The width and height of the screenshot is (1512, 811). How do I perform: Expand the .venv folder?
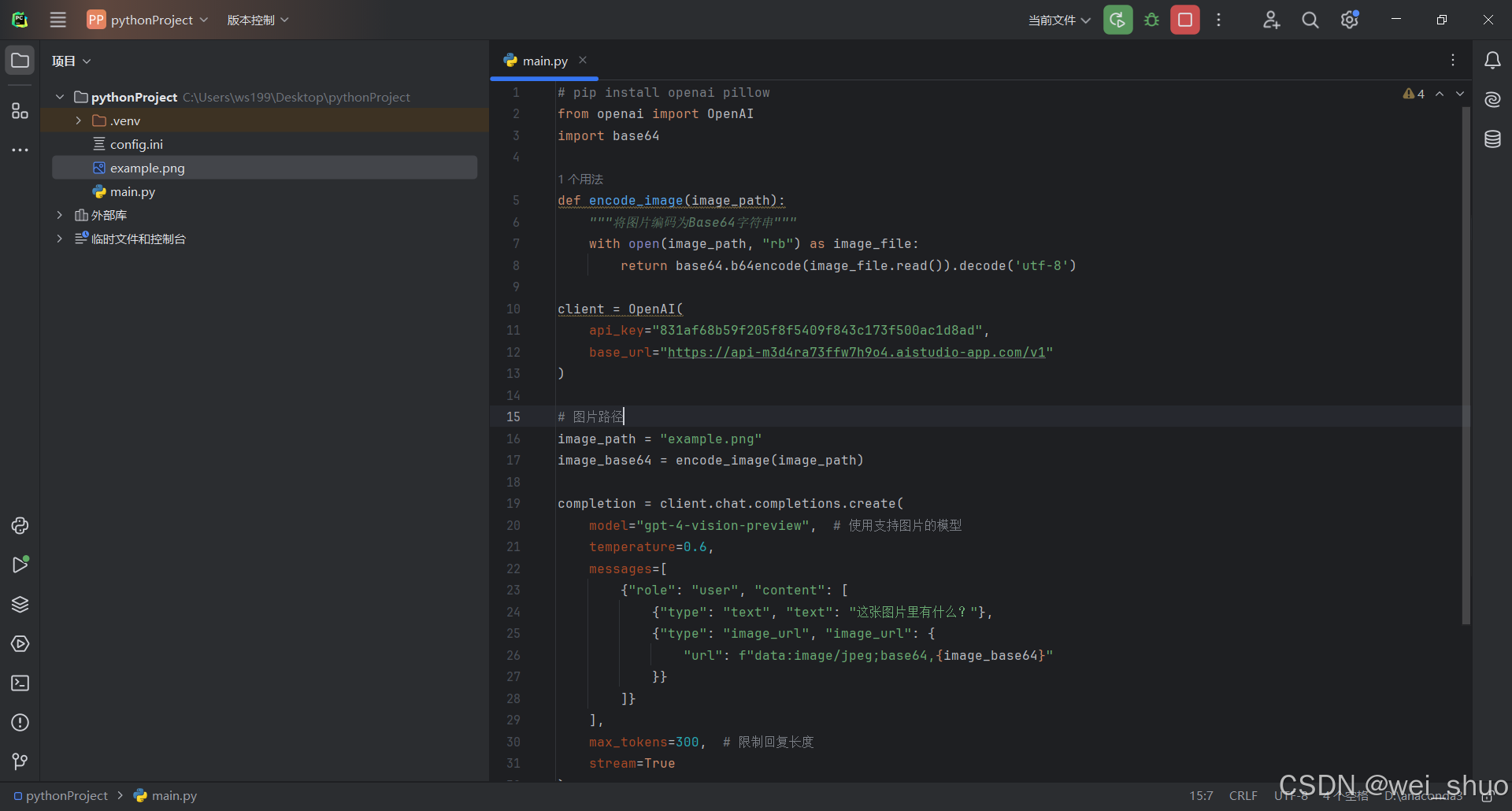tap(78, 120)
